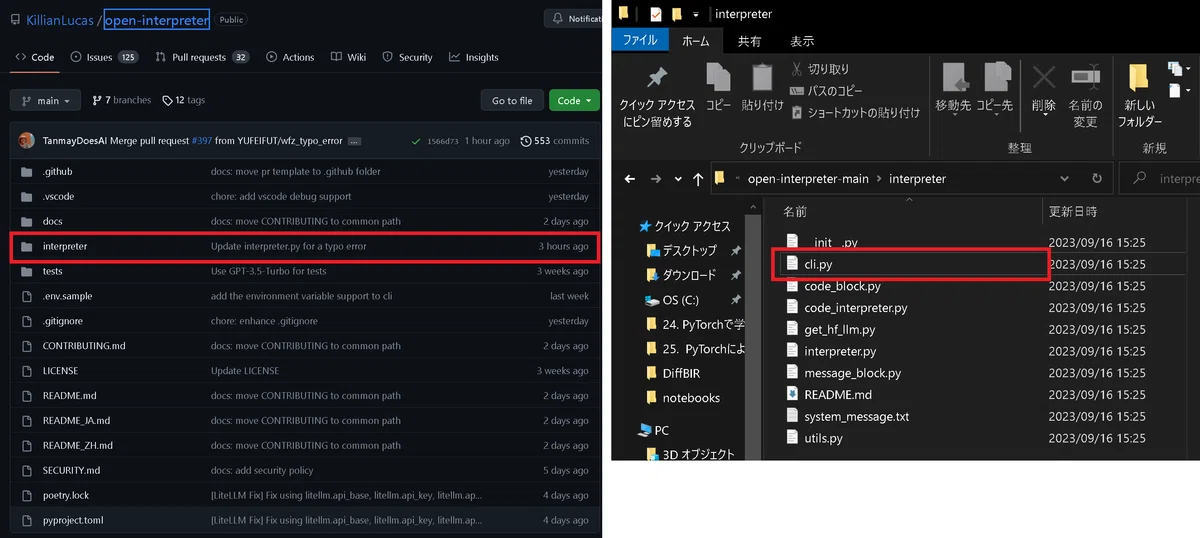Click the commit hash 1566d73
Image resolution: width=1200 pixels, height=538 pixels.
pos(443,141)
